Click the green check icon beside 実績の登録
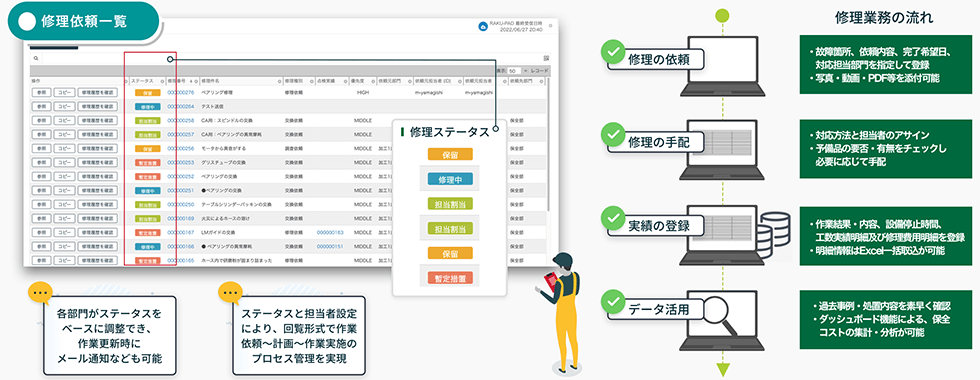Viewport: 980px width, 380px height. [x=612, y=218]
